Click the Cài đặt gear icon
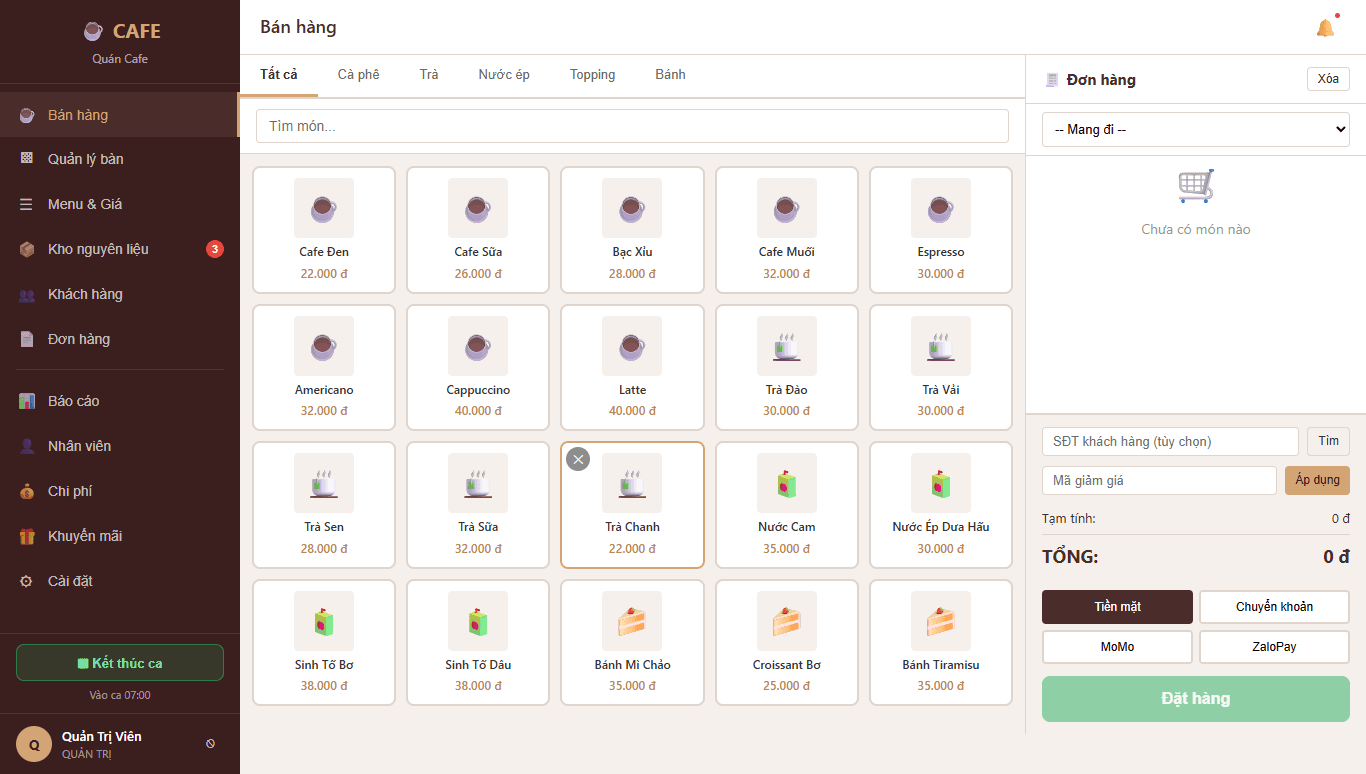The width and height of the screenshot is (1366, 774). click(27, 581)
